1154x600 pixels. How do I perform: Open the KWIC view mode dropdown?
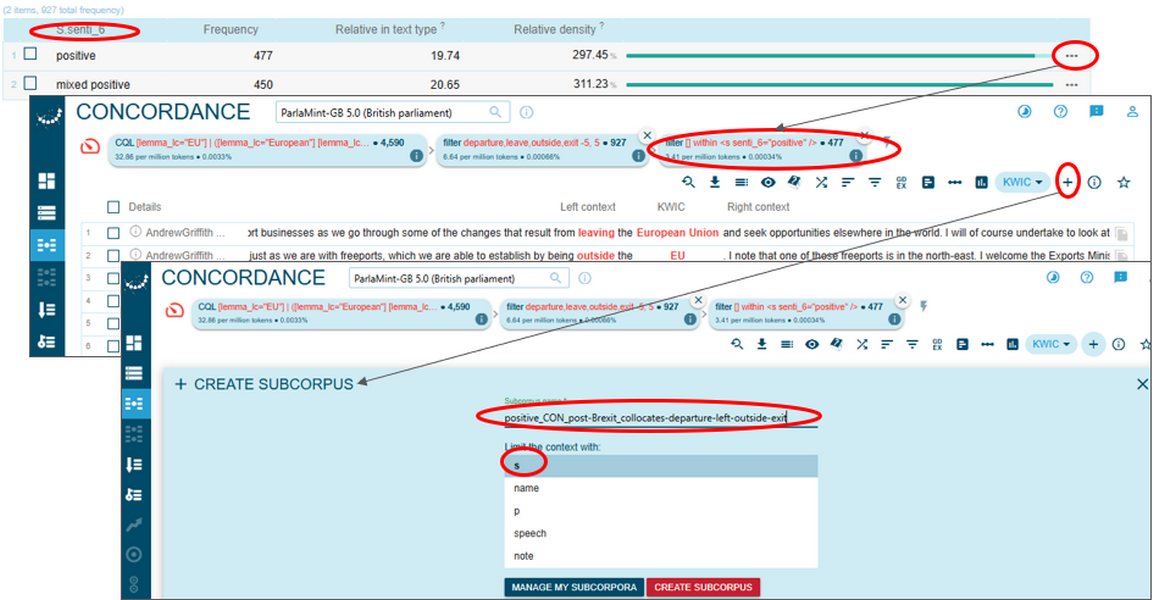coord(1020,181)
